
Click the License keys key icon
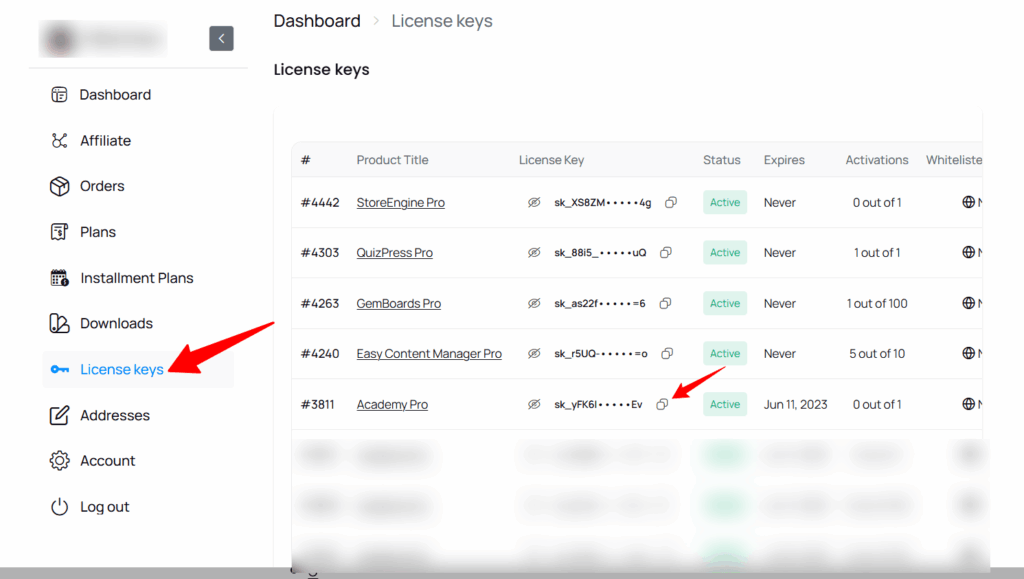coord(59,369)
